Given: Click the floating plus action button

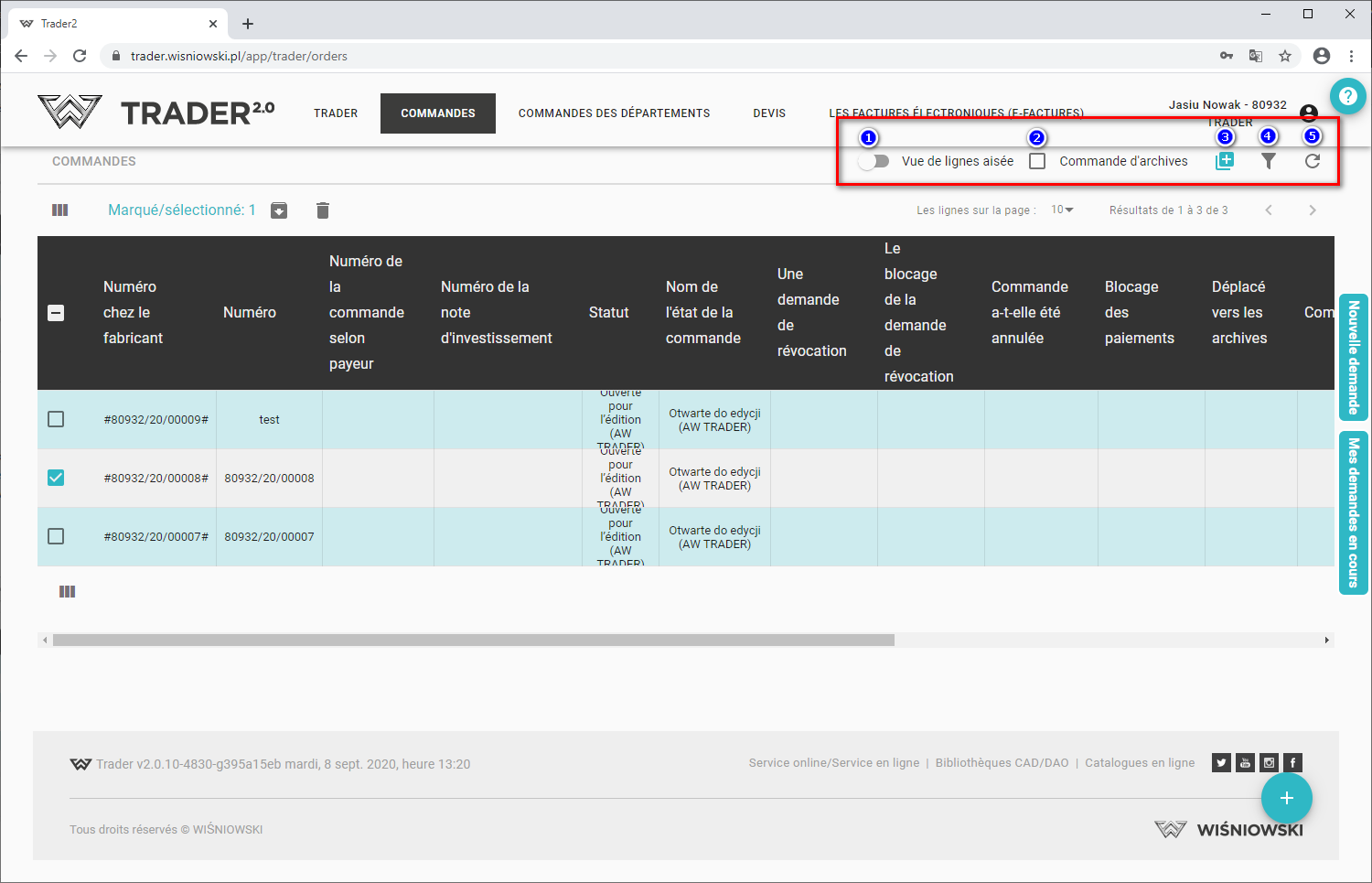Looking at the screenshot, I should click(1286, 798).
